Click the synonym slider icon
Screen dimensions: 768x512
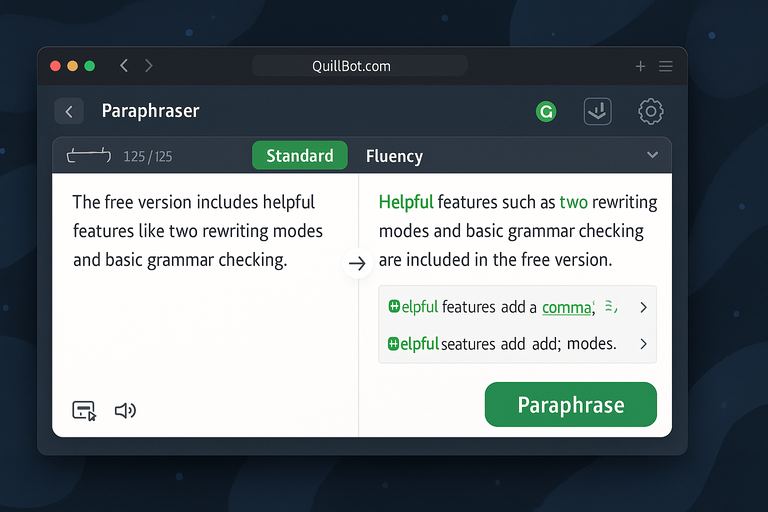(x=89, y=155)
